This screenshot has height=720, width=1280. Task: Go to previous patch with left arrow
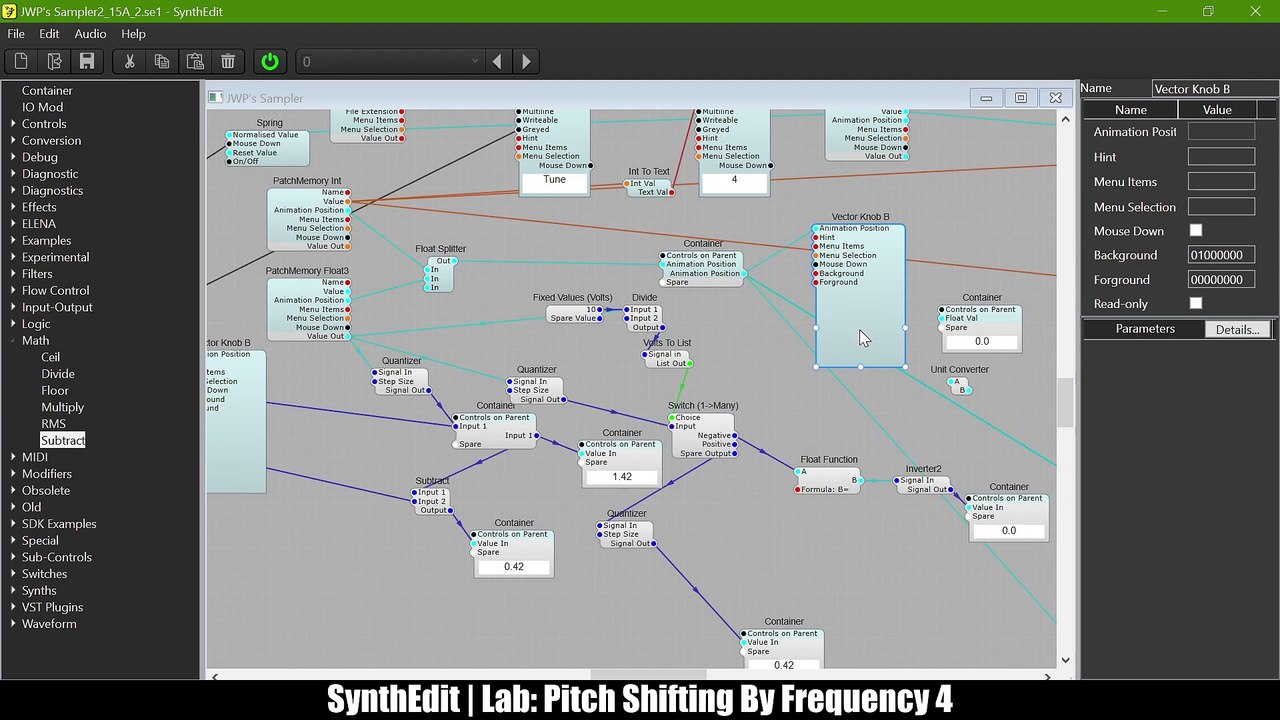click(x=497, y=62)
